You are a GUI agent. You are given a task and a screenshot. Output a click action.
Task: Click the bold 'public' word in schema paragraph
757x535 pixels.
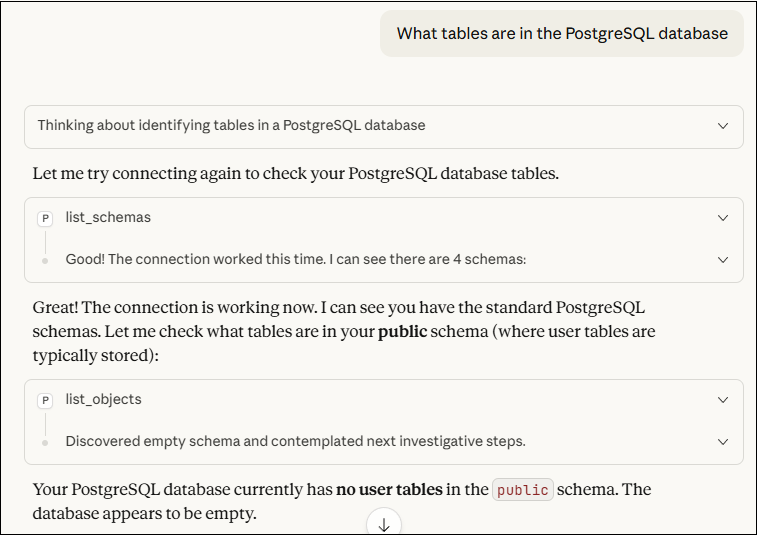coord(402,331)
